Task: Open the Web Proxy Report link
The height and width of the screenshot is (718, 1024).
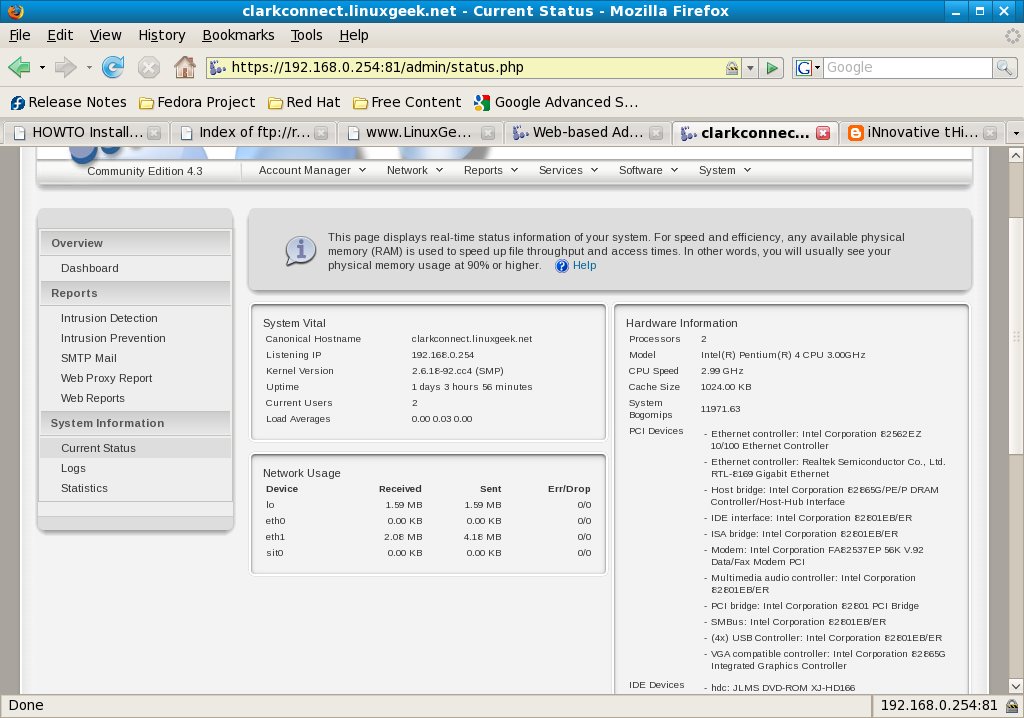Action: click(x=106, y=378)
